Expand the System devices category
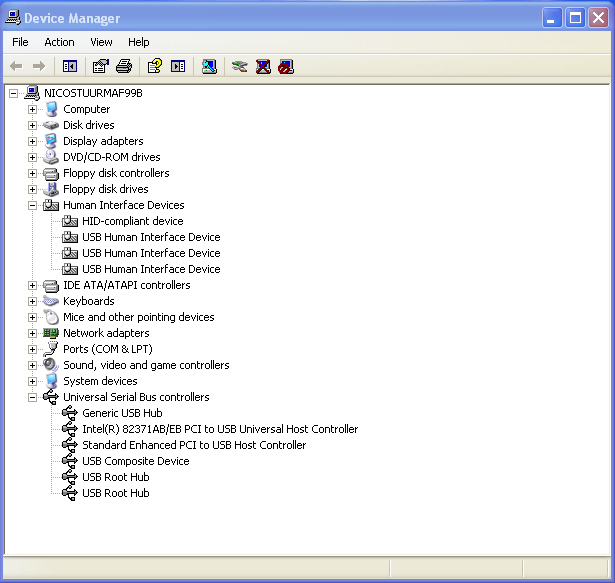Viewport: 615px width, 583px height. (x=33, y=381)
